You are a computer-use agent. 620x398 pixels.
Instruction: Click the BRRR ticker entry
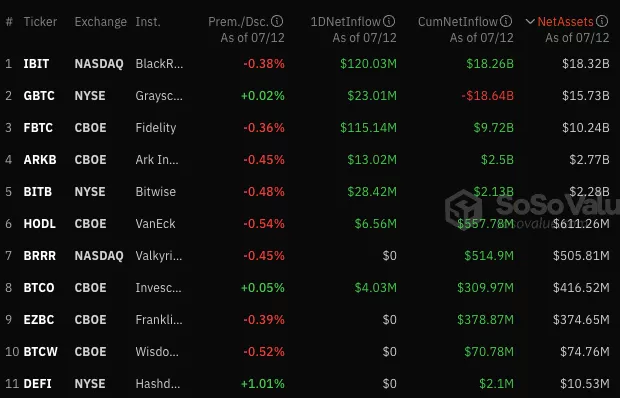point(40,256)
